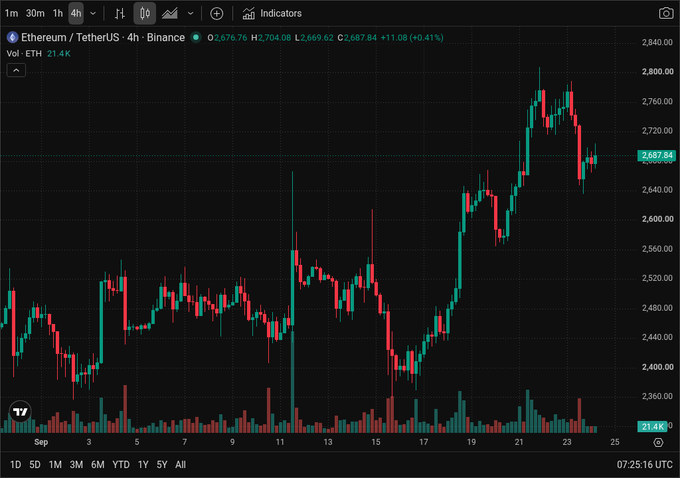Click the 21.4K volume scale label
The height and width of the screenshot is (478, 680).
(x=652, y=427)
